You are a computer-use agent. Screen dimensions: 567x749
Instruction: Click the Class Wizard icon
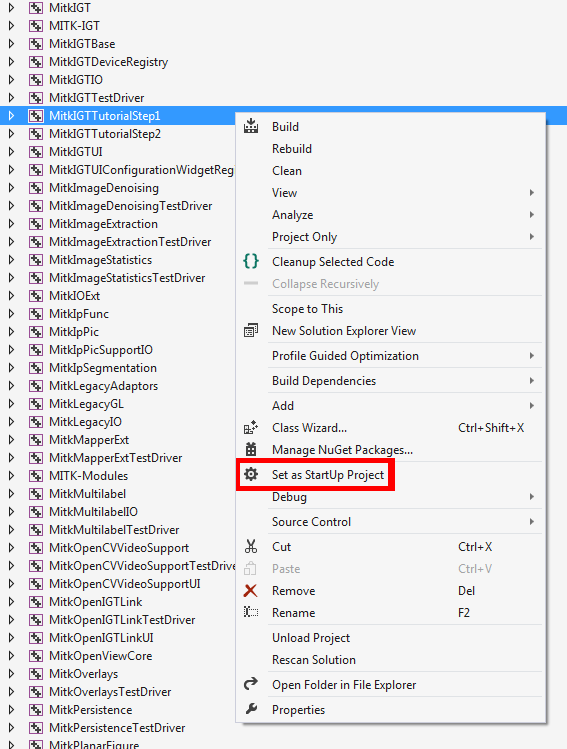tap(251, 428)
